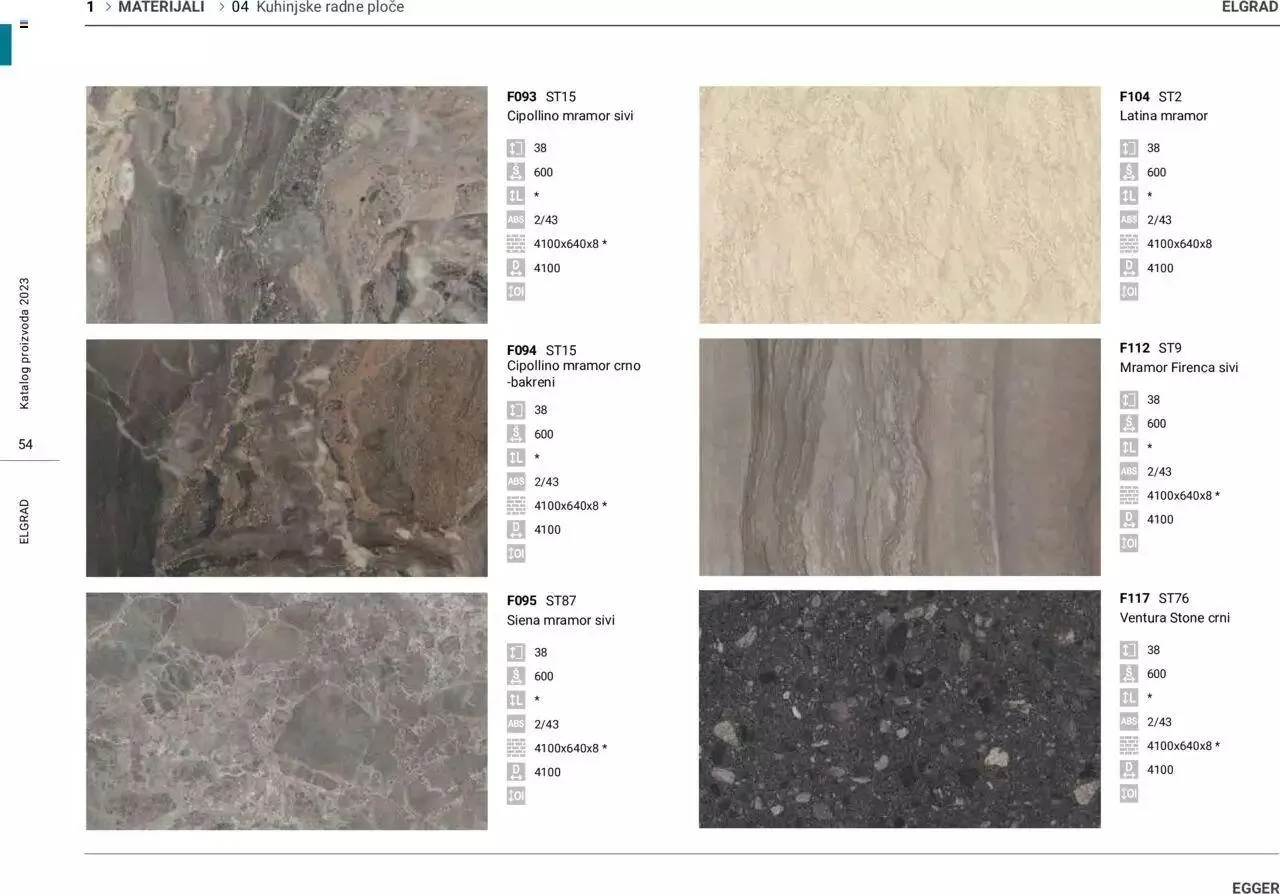Image resolution: width=1280 pixels, height=894 pixels.
Task: Click the small blue lines icon at top-left
Action: click(x=24, y=24)
